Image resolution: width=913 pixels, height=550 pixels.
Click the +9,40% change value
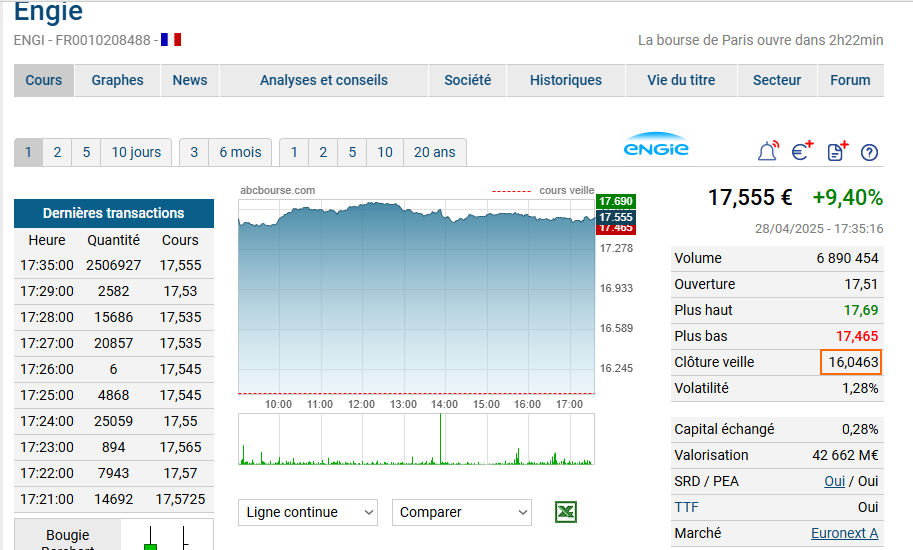848,197
